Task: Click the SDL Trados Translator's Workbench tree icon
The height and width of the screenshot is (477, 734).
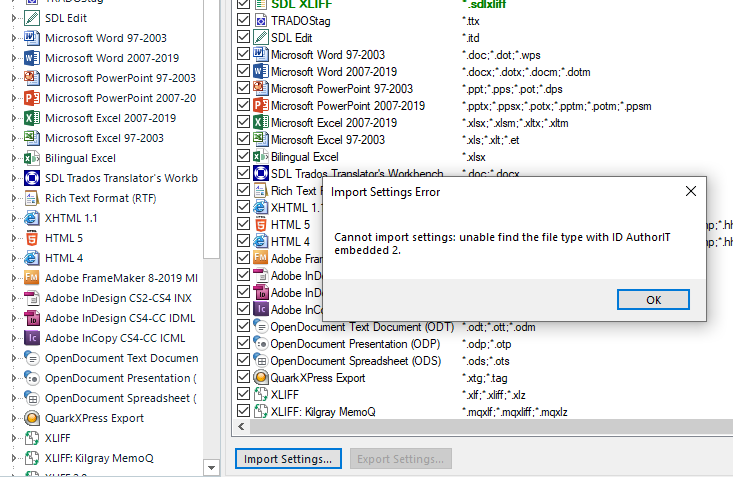Action: point(32,178)
